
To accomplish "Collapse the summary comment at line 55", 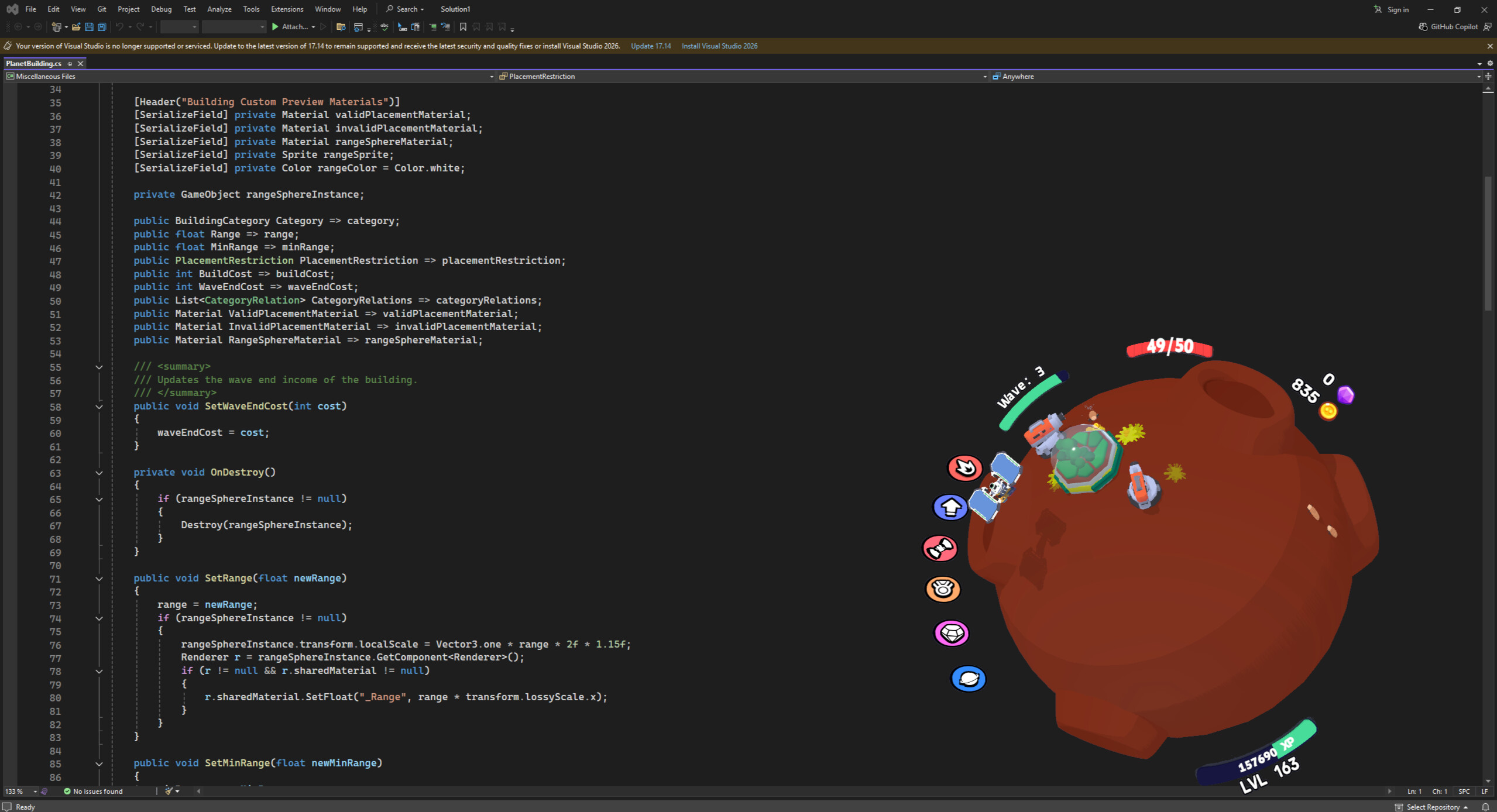I will click(99, 367).
